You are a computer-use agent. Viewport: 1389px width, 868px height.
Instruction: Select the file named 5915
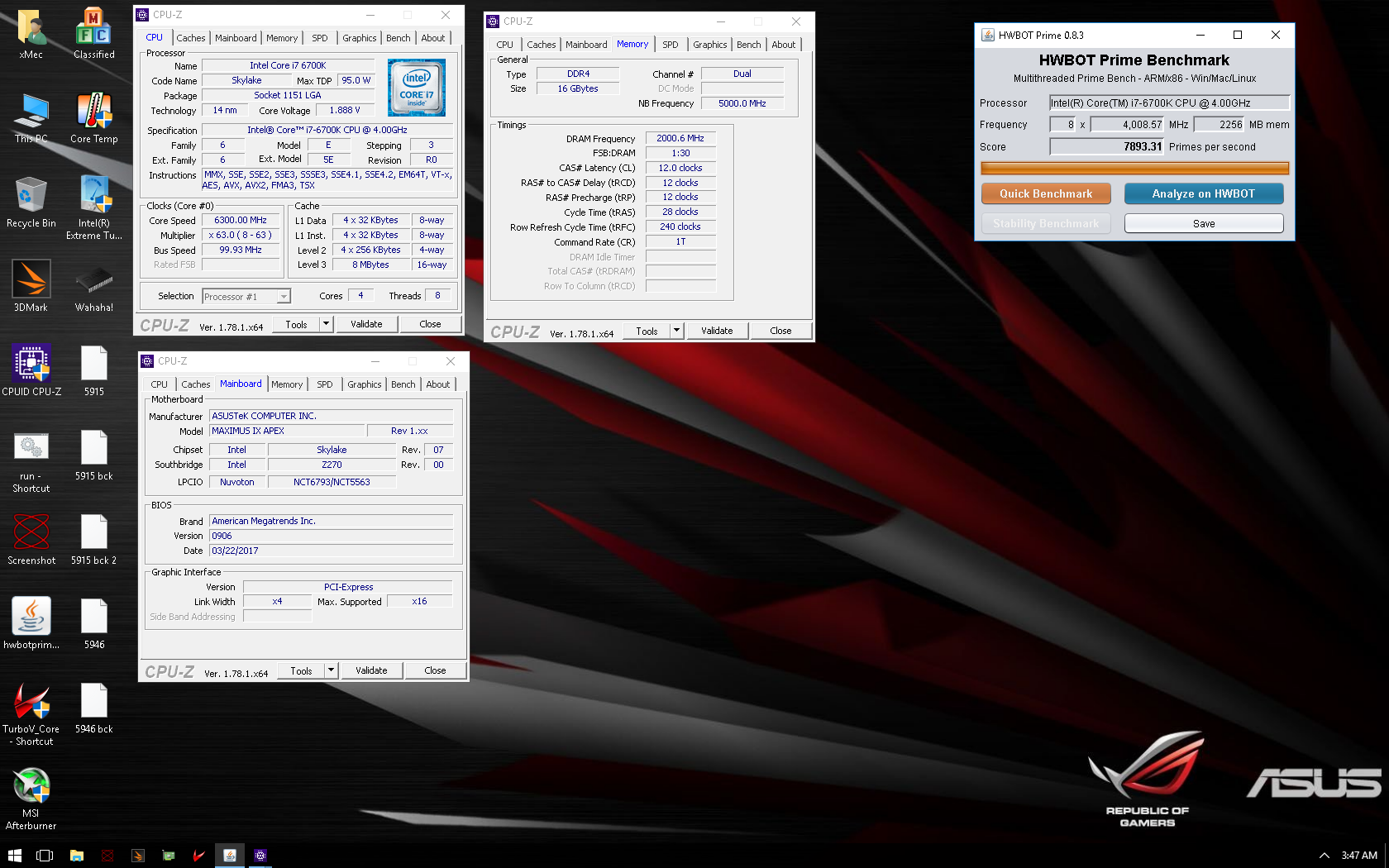click(x=94, y=371)
